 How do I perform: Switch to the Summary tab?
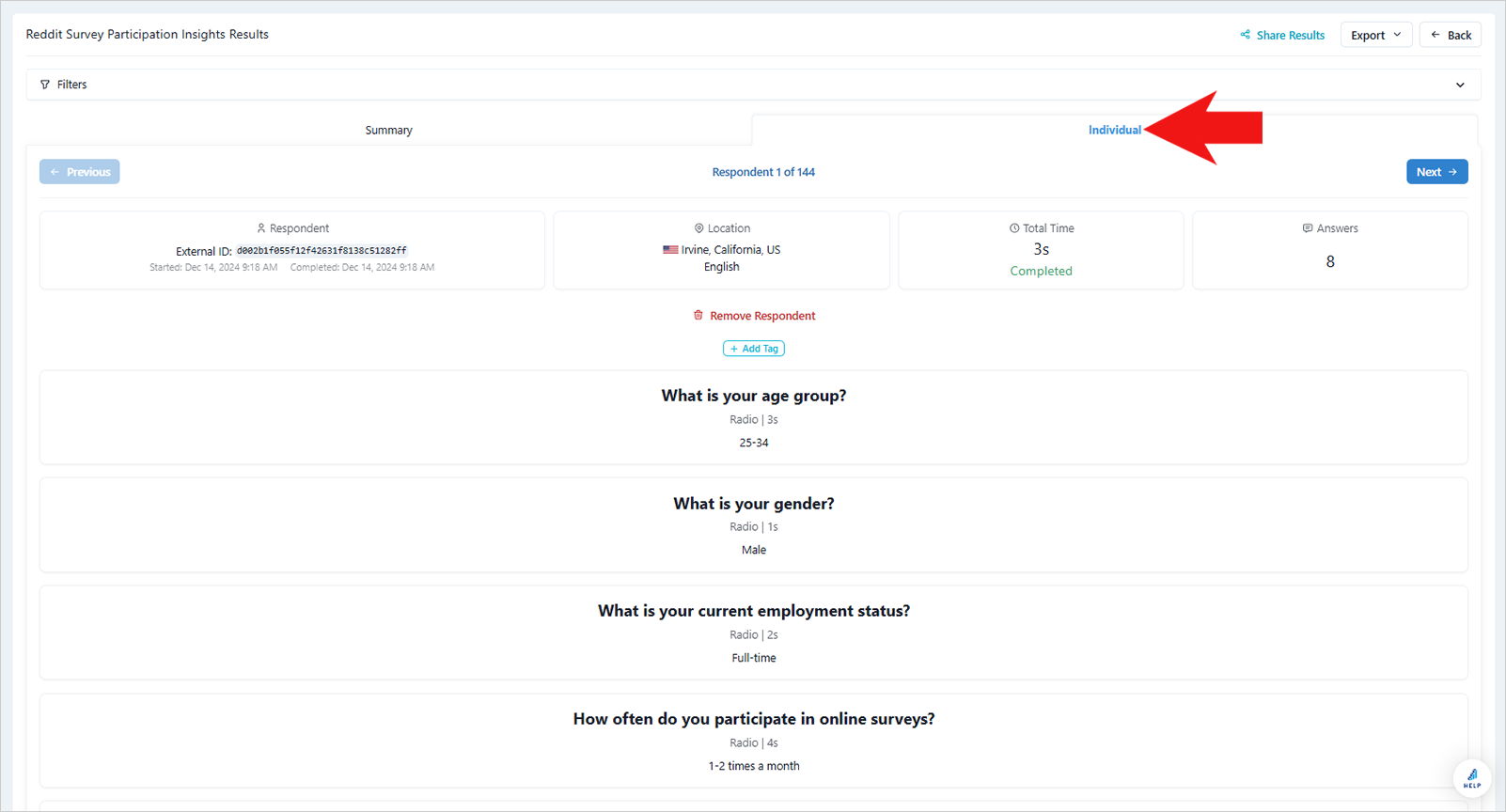(388, 130)
